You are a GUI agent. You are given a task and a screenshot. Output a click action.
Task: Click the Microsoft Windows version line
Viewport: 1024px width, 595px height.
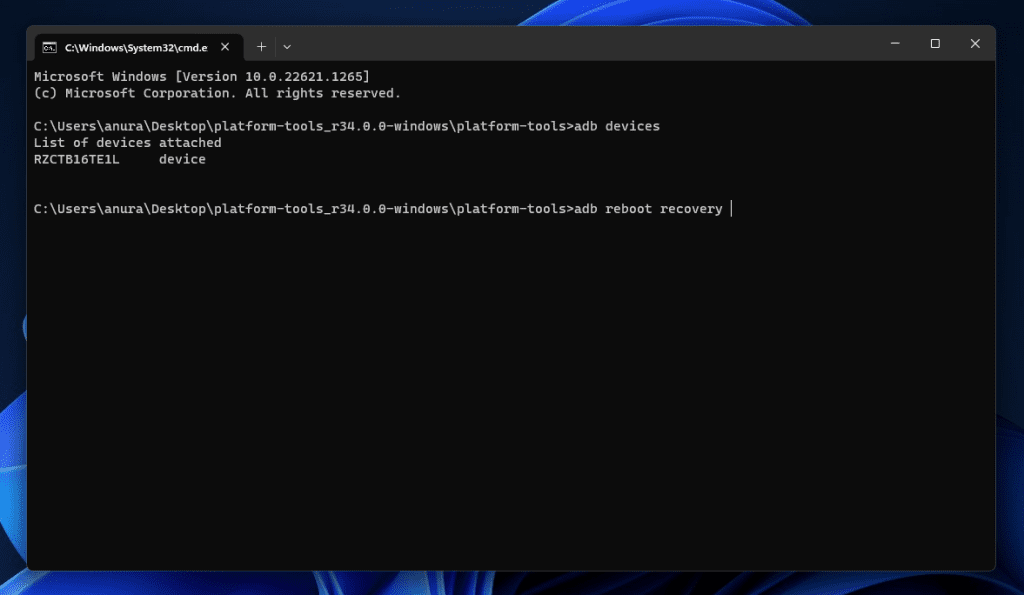pyautogui.click(x=202, y=77)
